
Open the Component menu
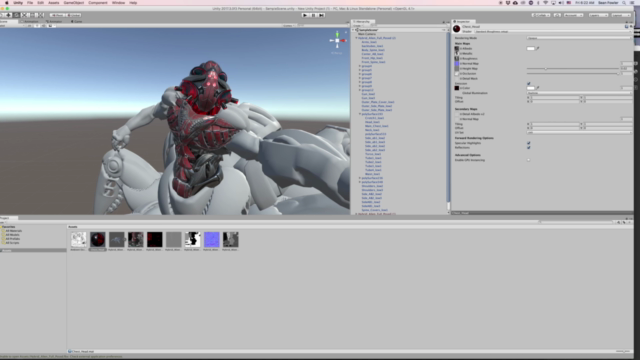(x=98, y=3)
